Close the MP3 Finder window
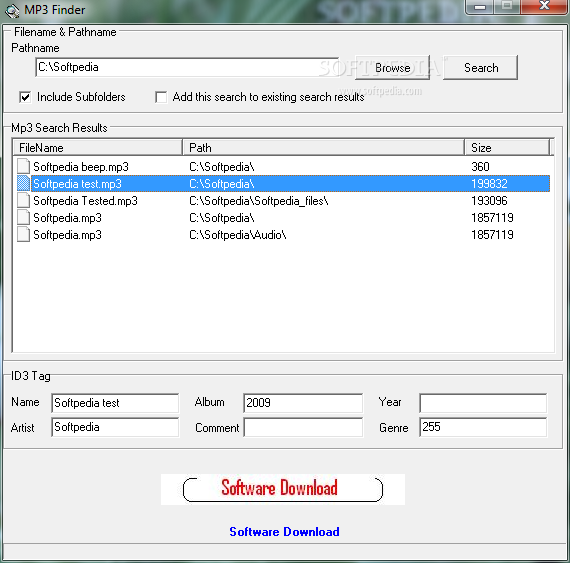 tap(544, 6)
